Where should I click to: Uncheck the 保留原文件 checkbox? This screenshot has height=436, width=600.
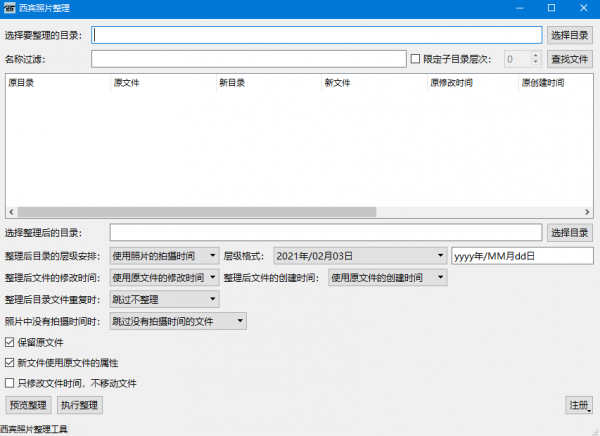(10, 342)
